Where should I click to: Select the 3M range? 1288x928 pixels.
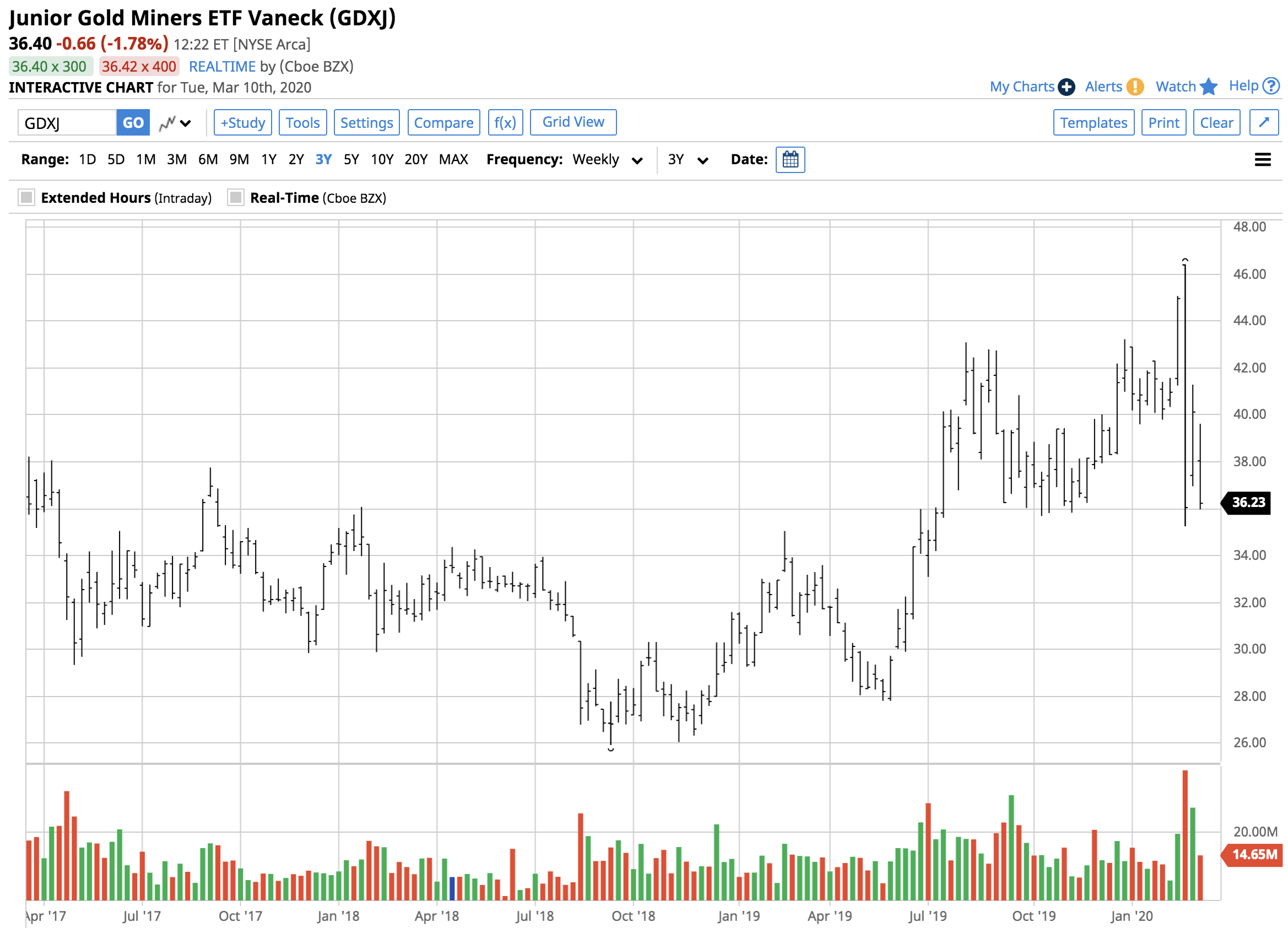pyautogui.click(x=177, y=160)
